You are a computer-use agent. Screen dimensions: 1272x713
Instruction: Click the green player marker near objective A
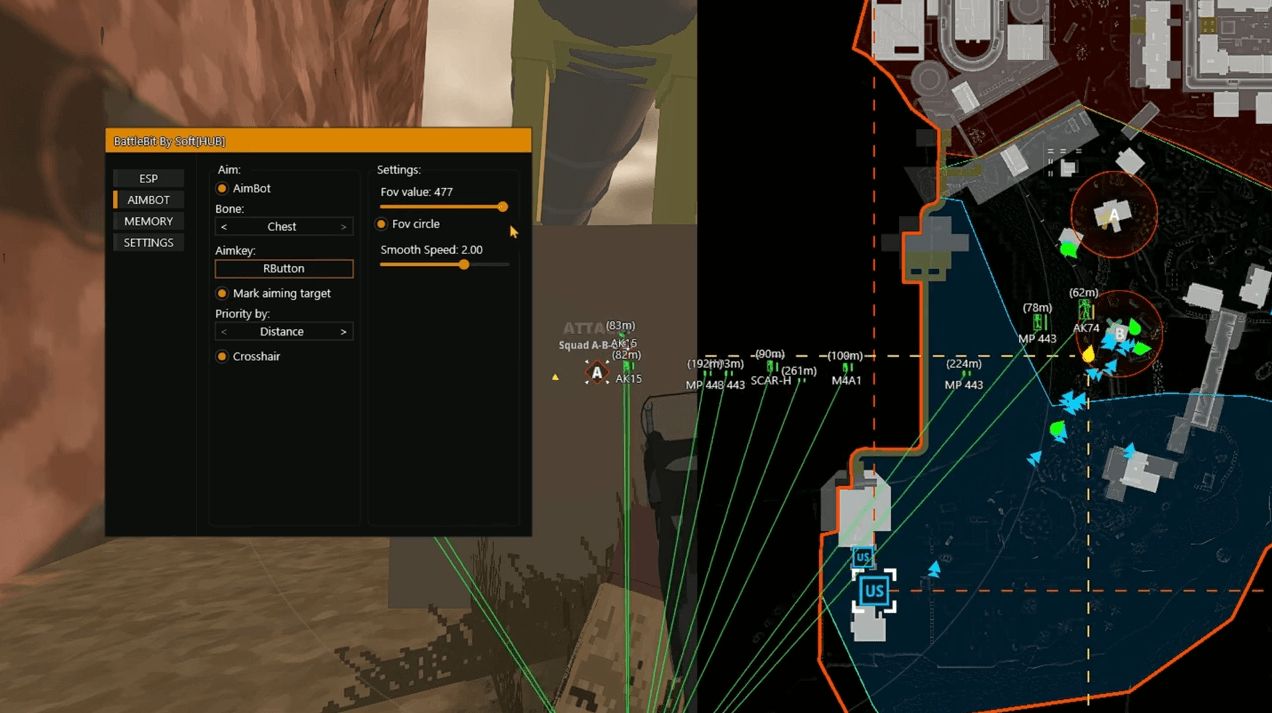[x=1068, y=248]
